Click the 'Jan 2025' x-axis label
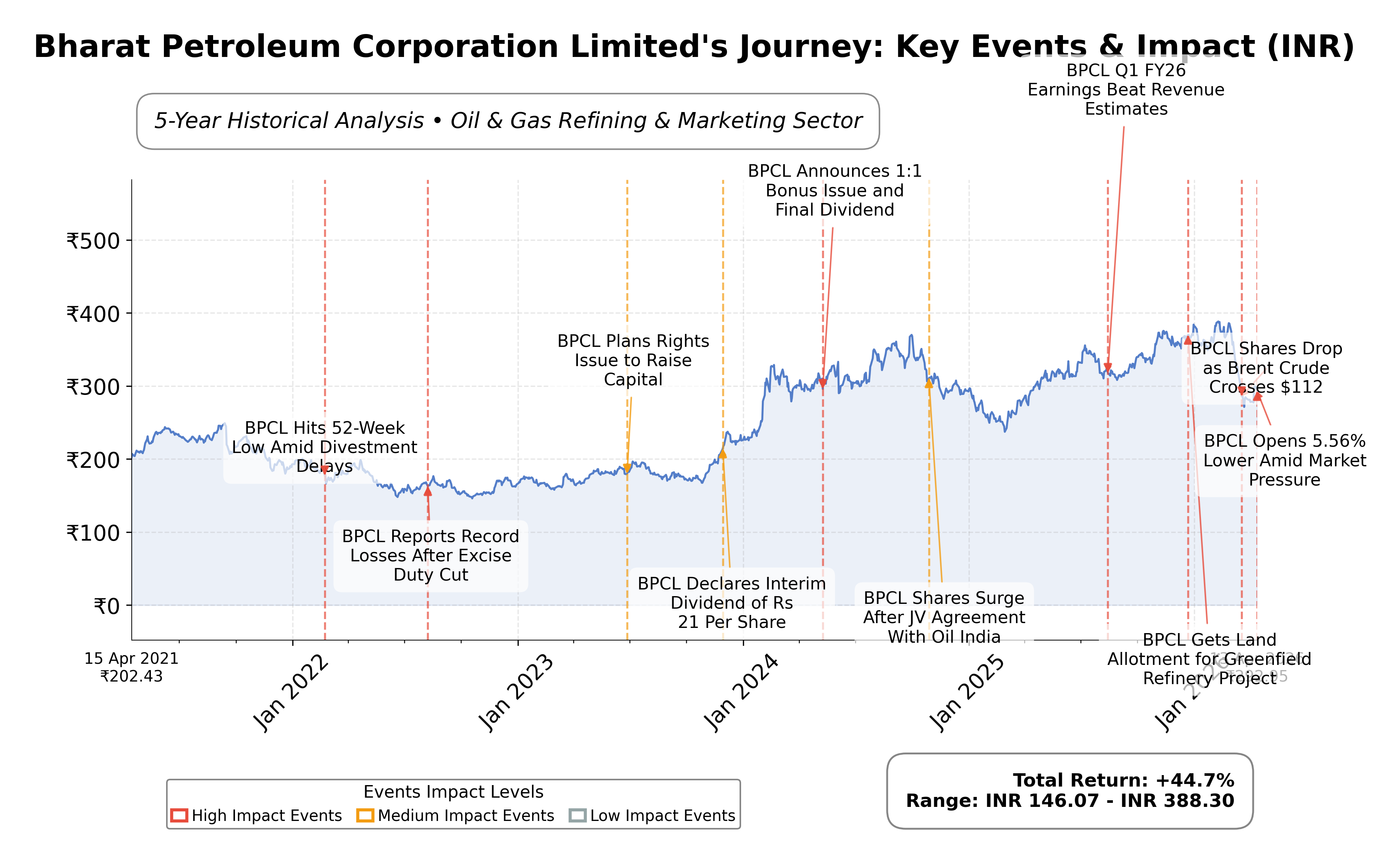 pyautogui.click(x=967, y=693)
